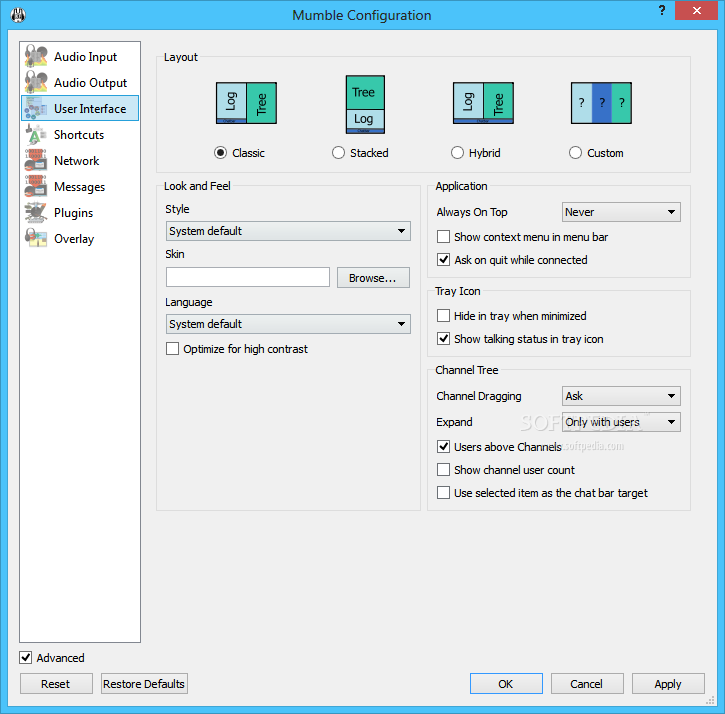Switch to the Shortcuts settings page
The width and height of the screenshot is (725, 714).
(80, 135)
